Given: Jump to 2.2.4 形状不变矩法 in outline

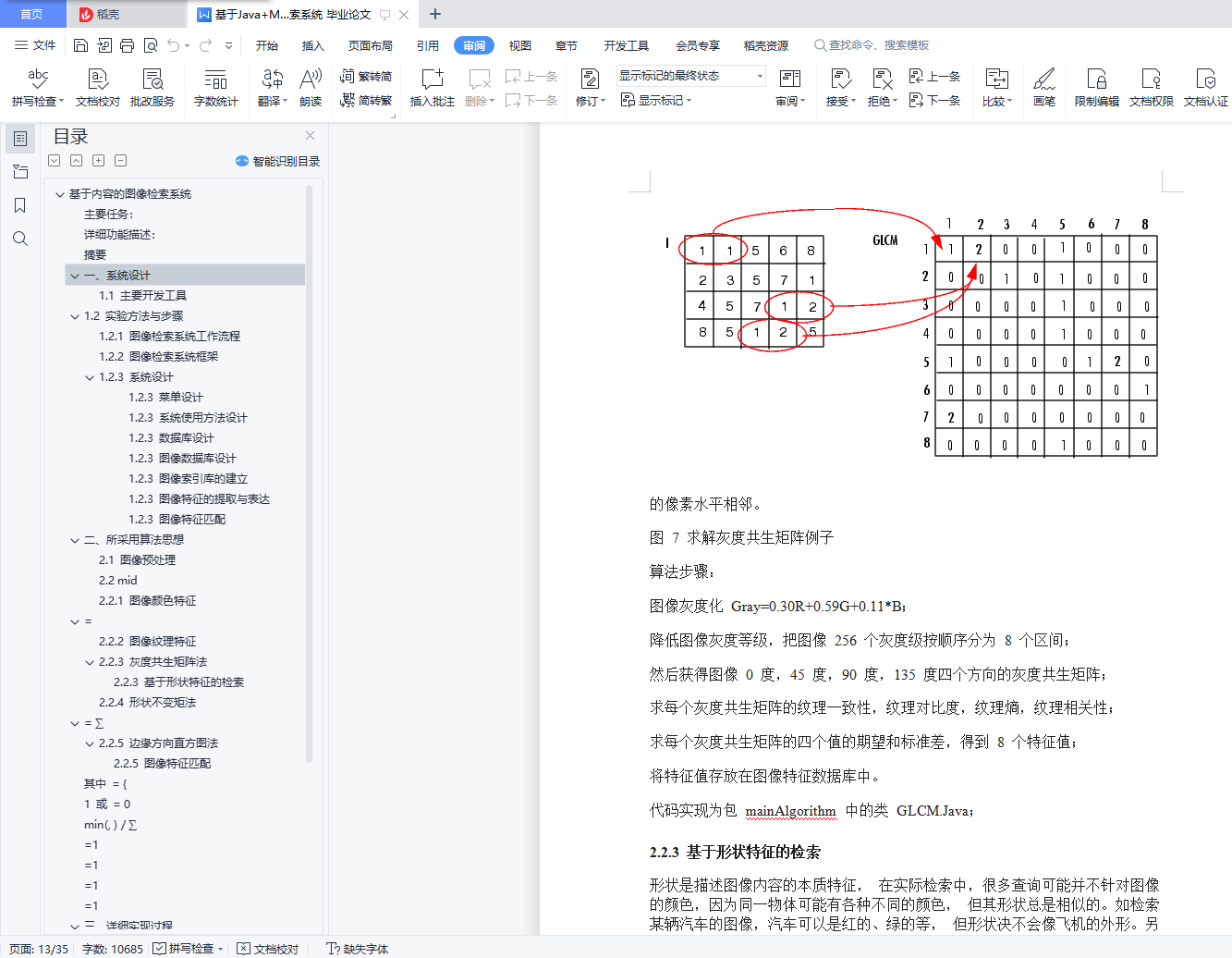Looking at the screenshot, I should pos(148,703).
